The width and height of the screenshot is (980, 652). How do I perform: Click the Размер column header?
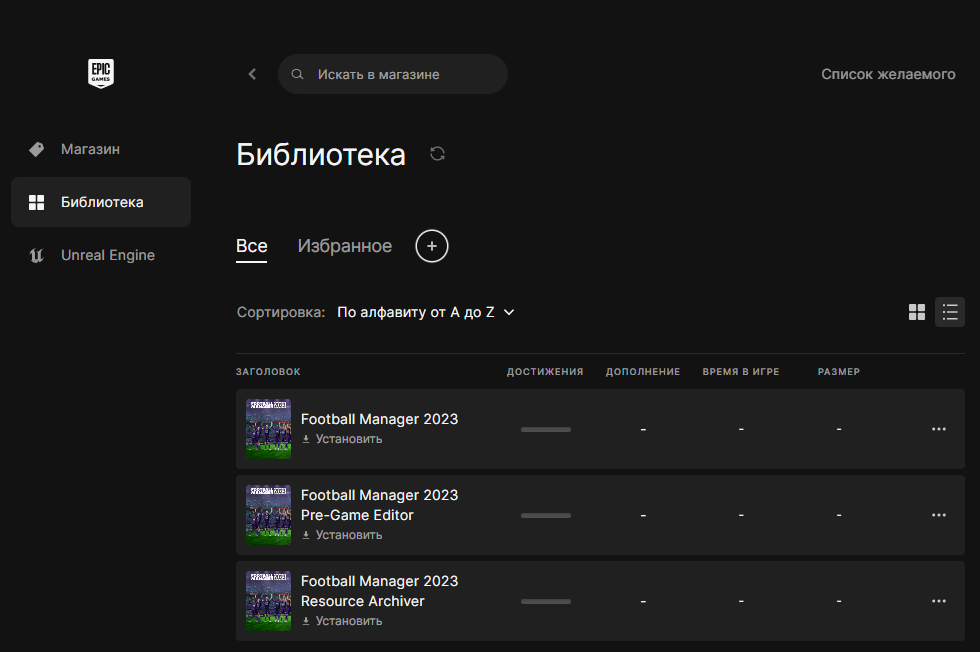pos(839,372)
